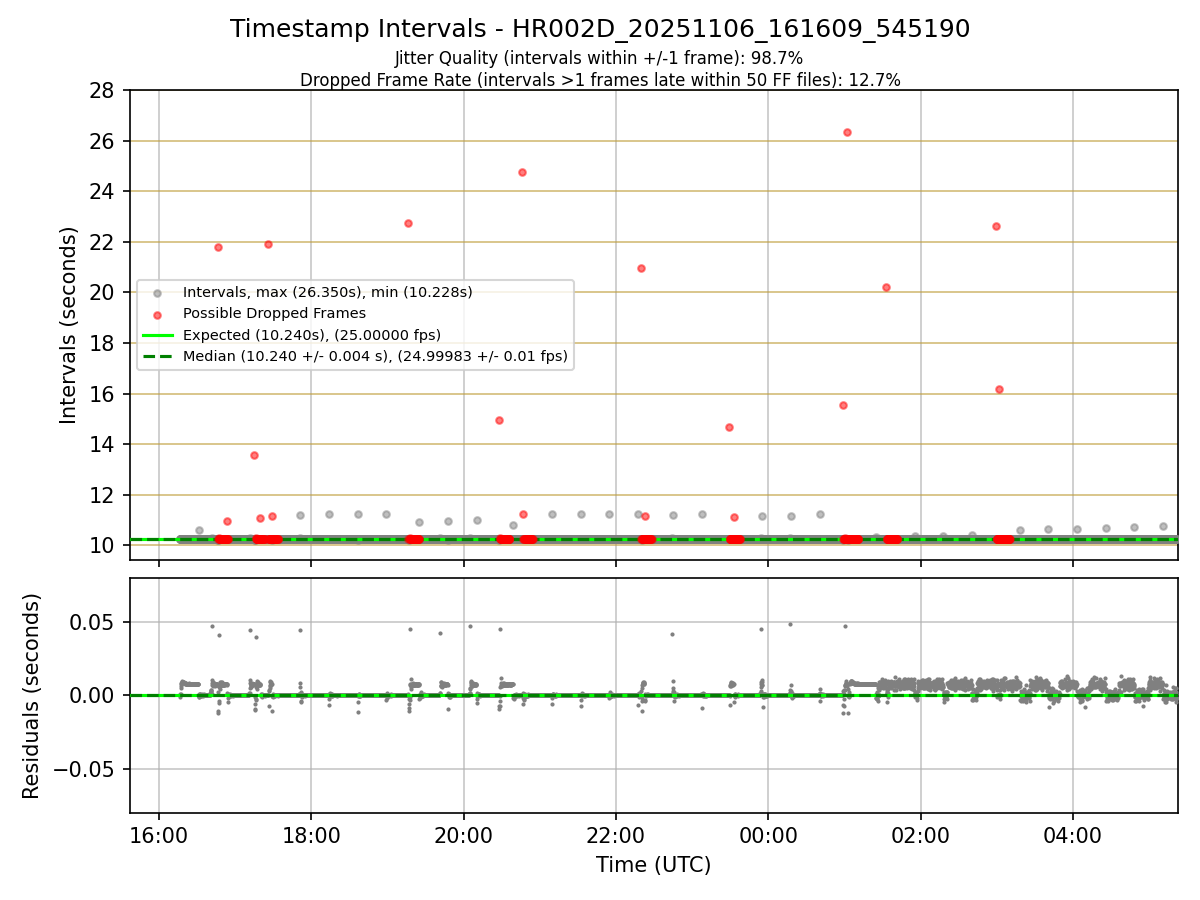Click the red point near 22.7 seconds around 19:15
The height and width of the screenshot is (900, 1200).
pos(408,223)
